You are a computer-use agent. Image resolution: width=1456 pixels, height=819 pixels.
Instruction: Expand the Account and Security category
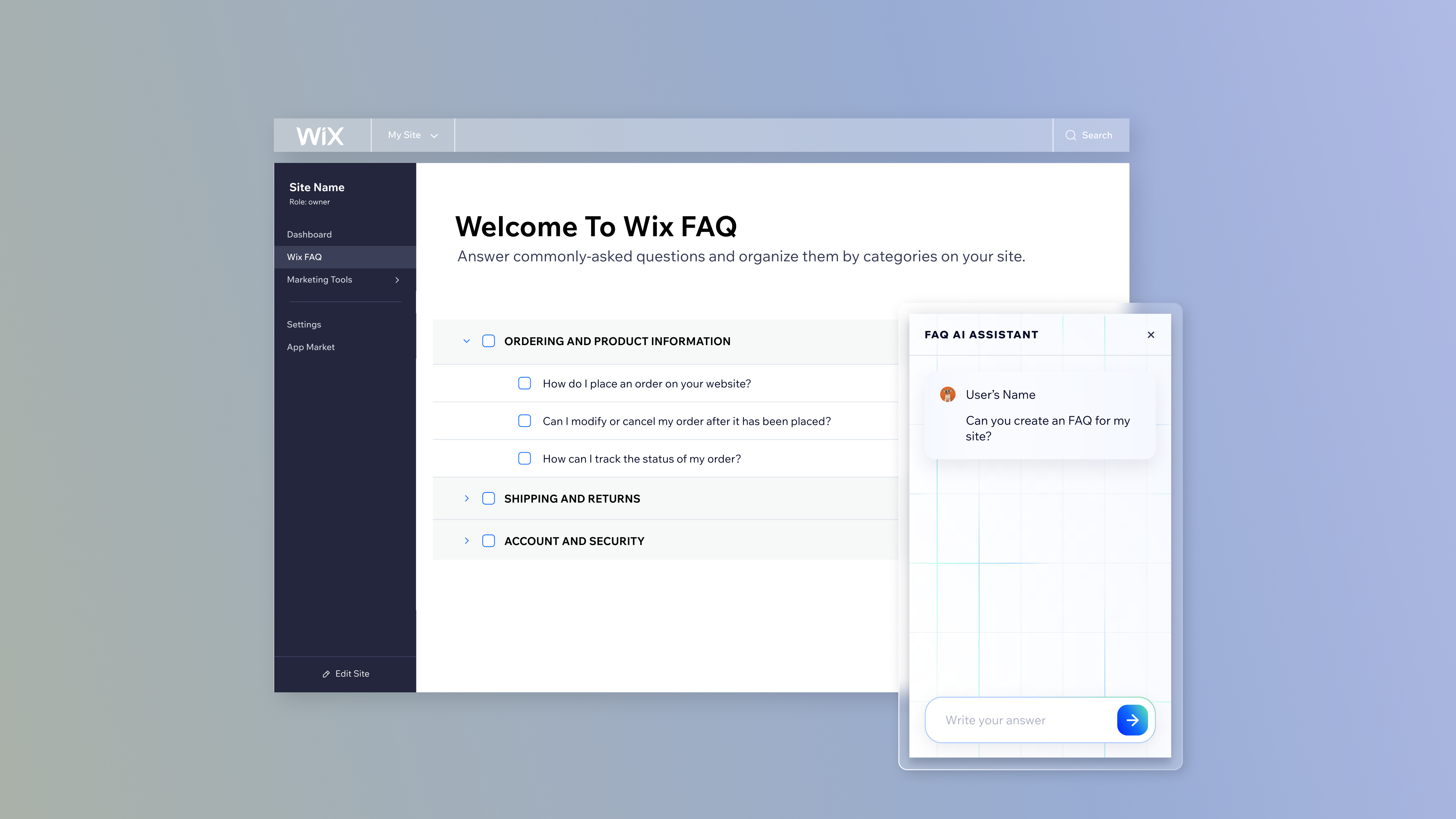[466, 541]
